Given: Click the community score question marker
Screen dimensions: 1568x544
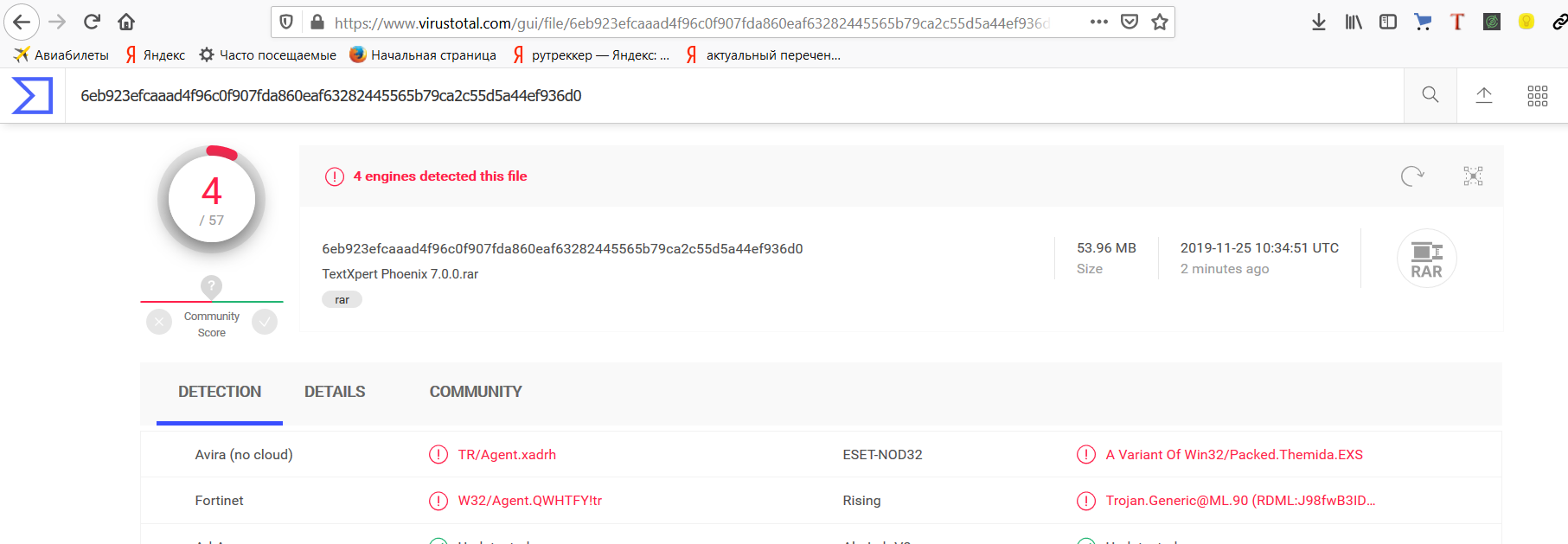Looking at the screenshot, I should tap(211, 286).
